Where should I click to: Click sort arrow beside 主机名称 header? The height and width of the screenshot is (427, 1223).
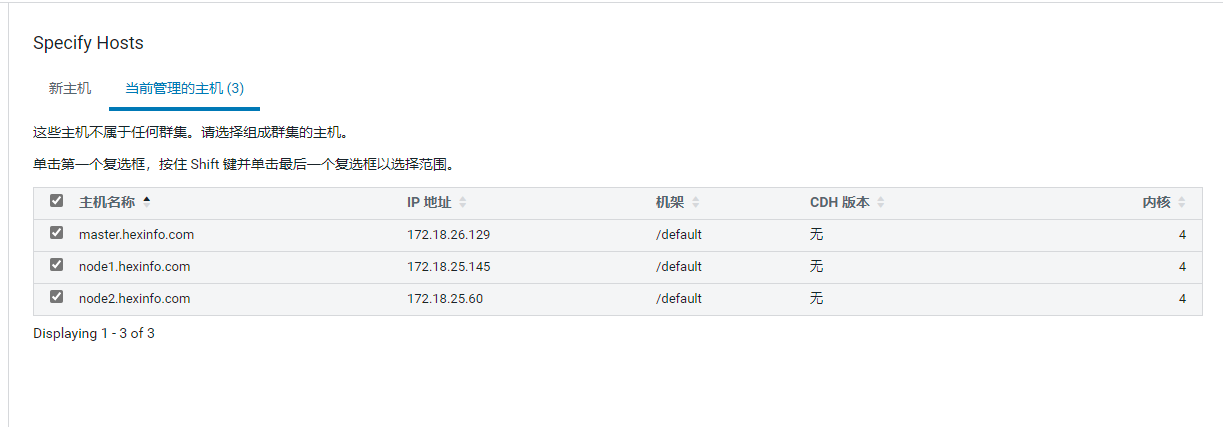pyautogui.click(x=147, y=201)
